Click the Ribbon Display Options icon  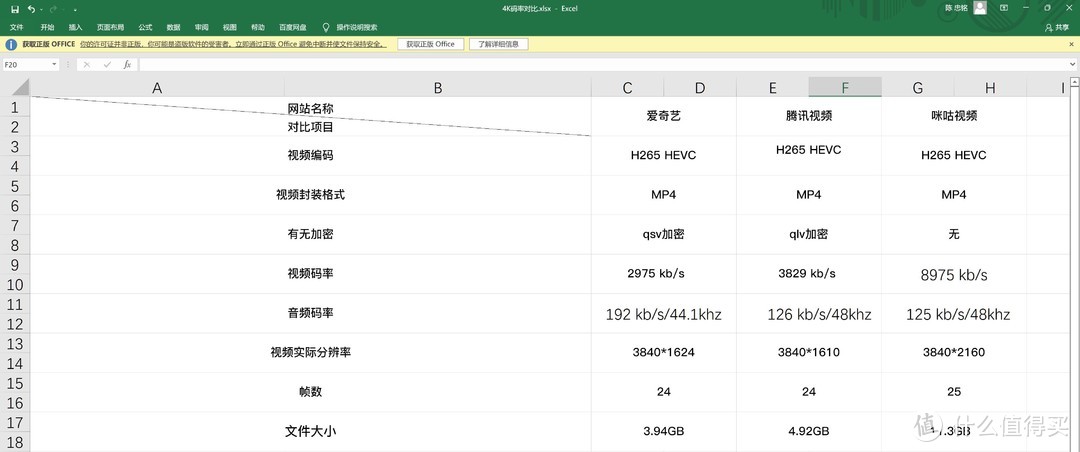(x=1004, y=8)
